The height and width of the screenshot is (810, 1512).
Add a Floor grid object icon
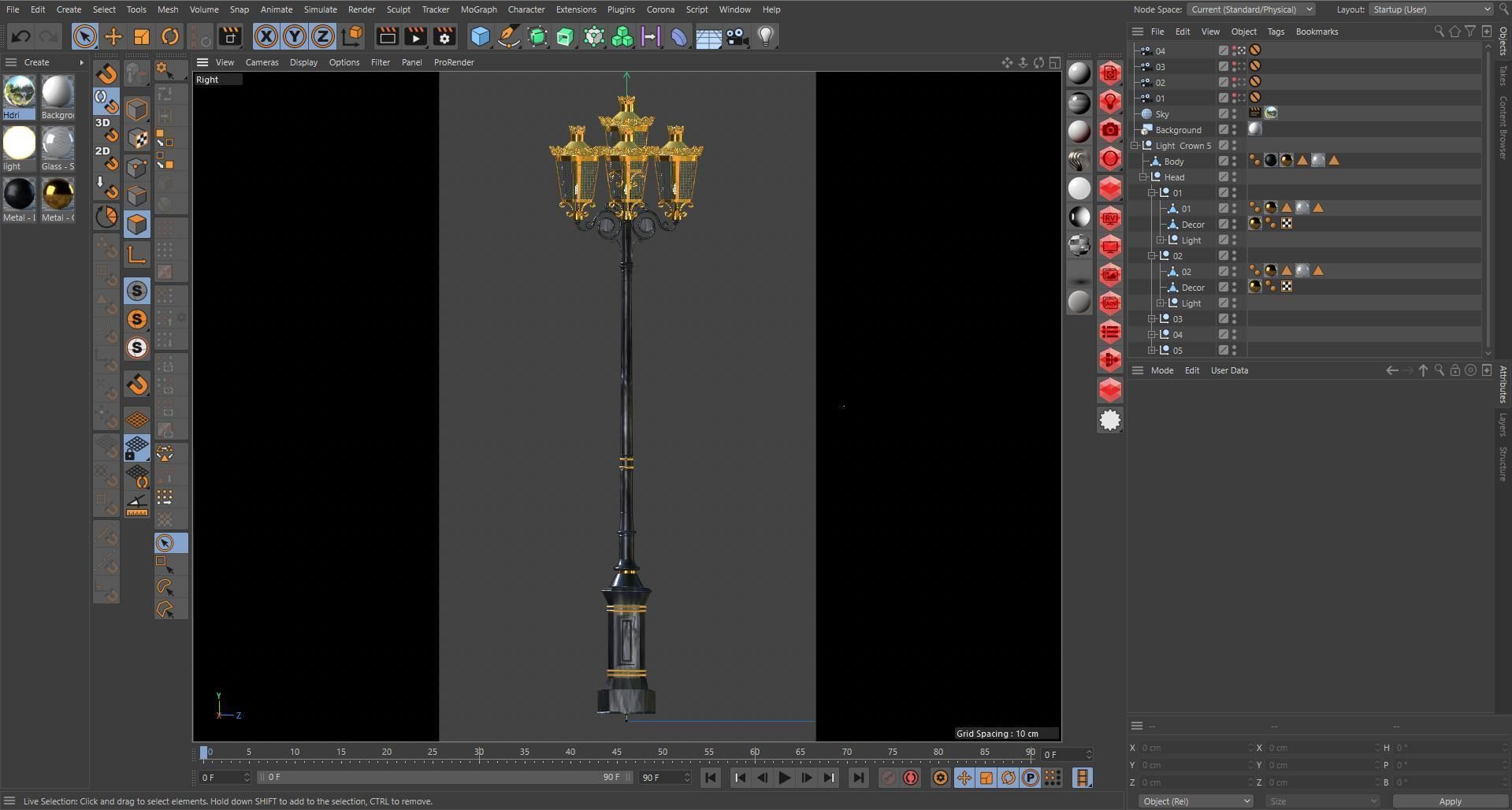(708, 36)
